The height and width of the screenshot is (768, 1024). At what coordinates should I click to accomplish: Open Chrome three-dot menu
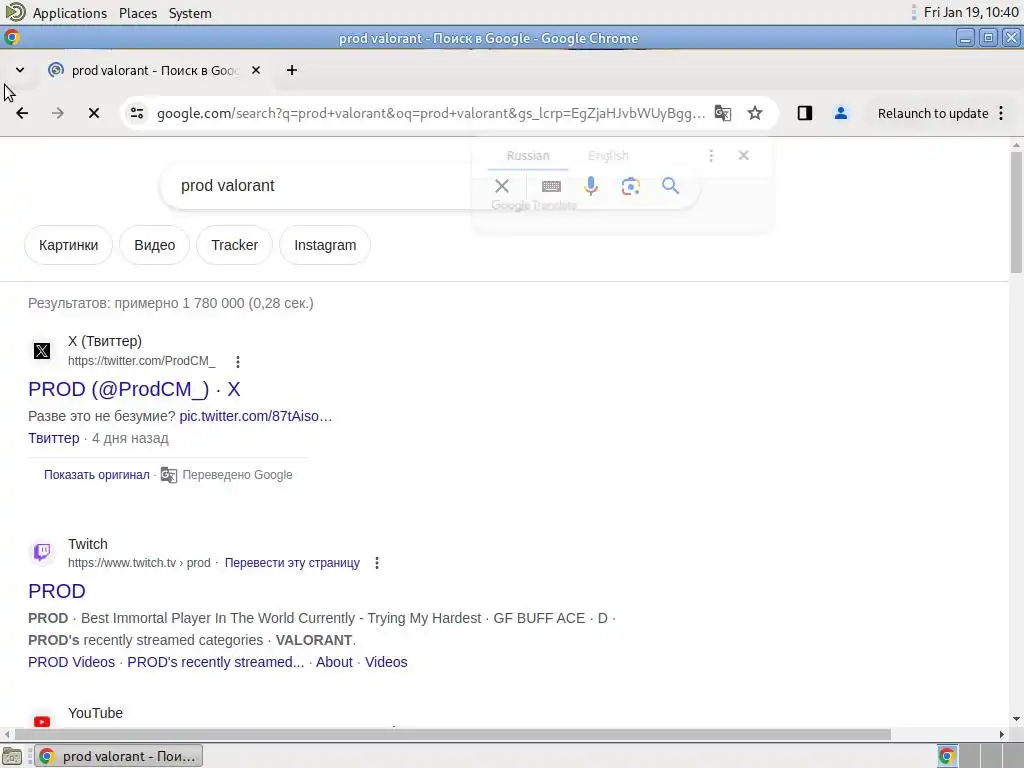[x=1001, y=113]
